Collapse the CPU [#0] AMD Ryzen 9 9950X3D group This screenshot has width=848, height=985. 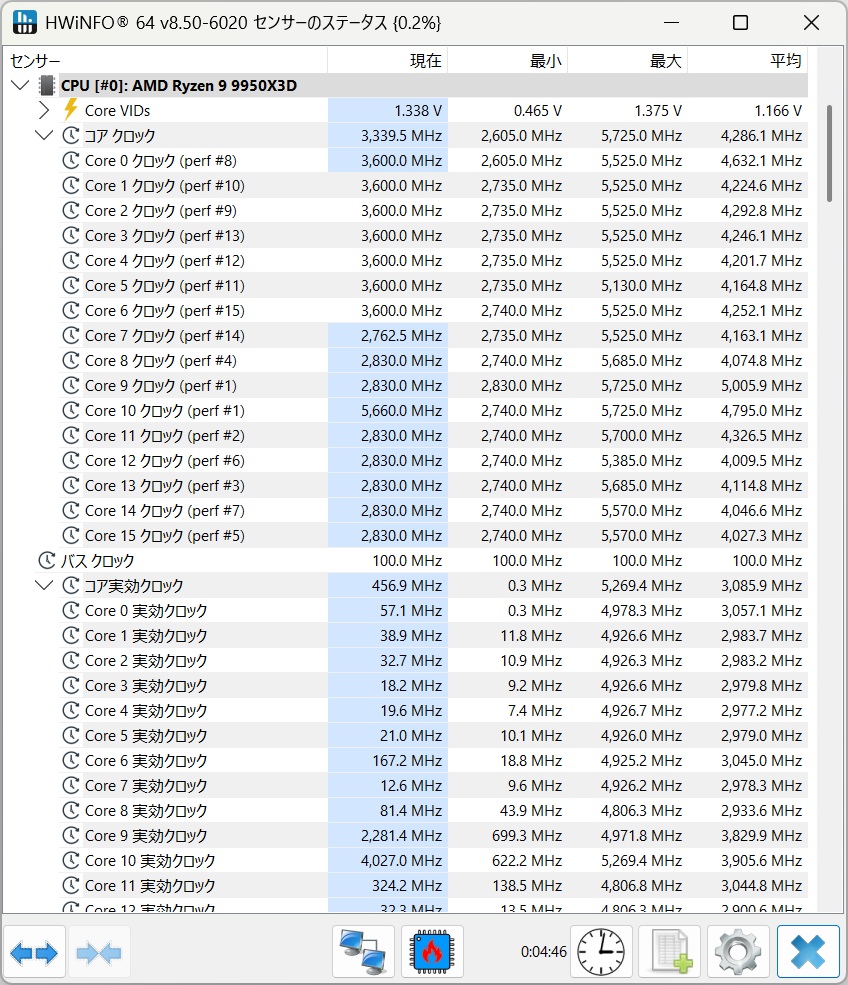(21, 85)
